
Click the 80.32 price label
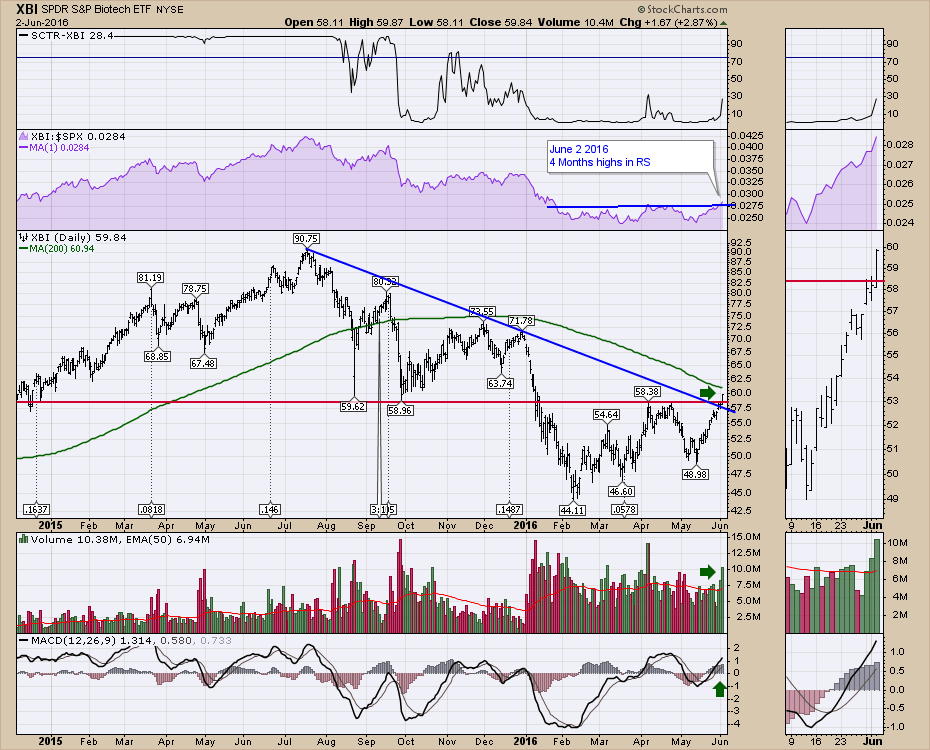tap(386, 281)
